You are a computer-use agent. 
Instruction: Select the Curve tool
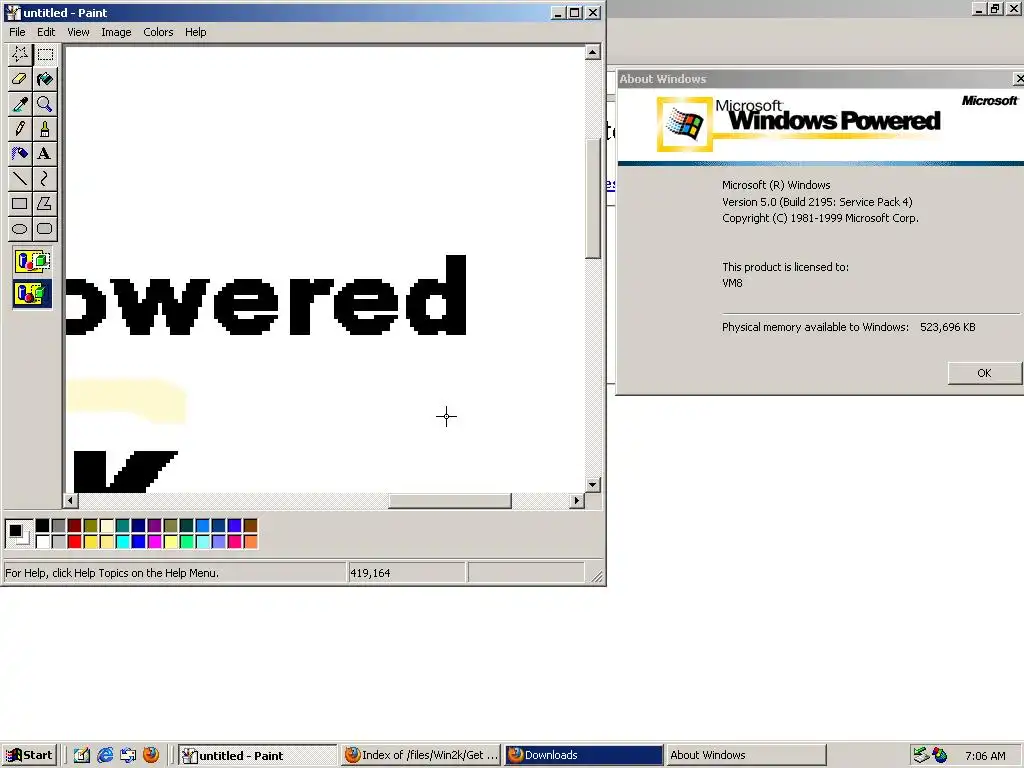click(x=44, y=178)
